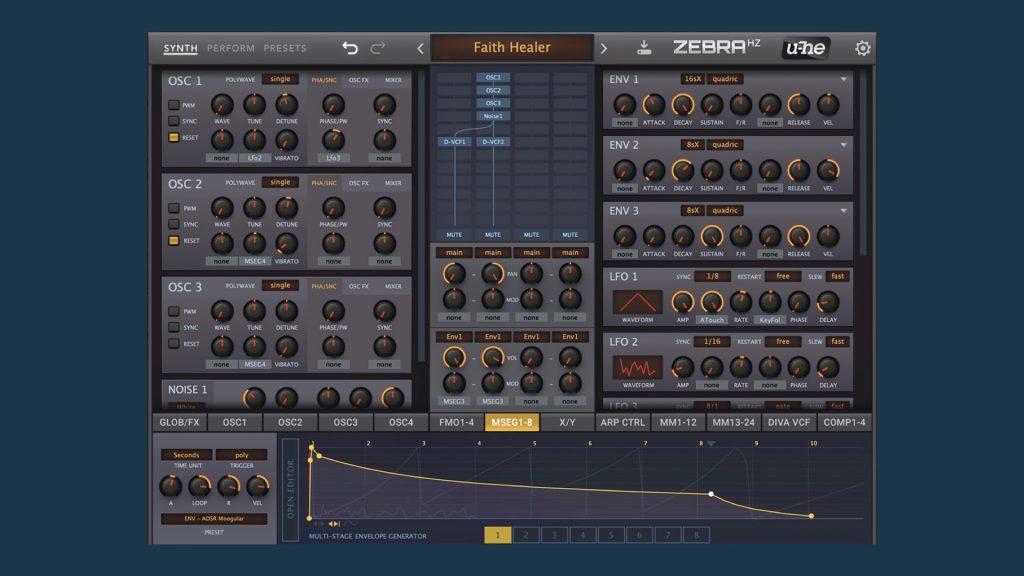Image resolution: width=1024 pixels, height=576 pixels.
Task: Click the OPEN EDITOR button for MSEG
Action: click(x=291, y=490)
